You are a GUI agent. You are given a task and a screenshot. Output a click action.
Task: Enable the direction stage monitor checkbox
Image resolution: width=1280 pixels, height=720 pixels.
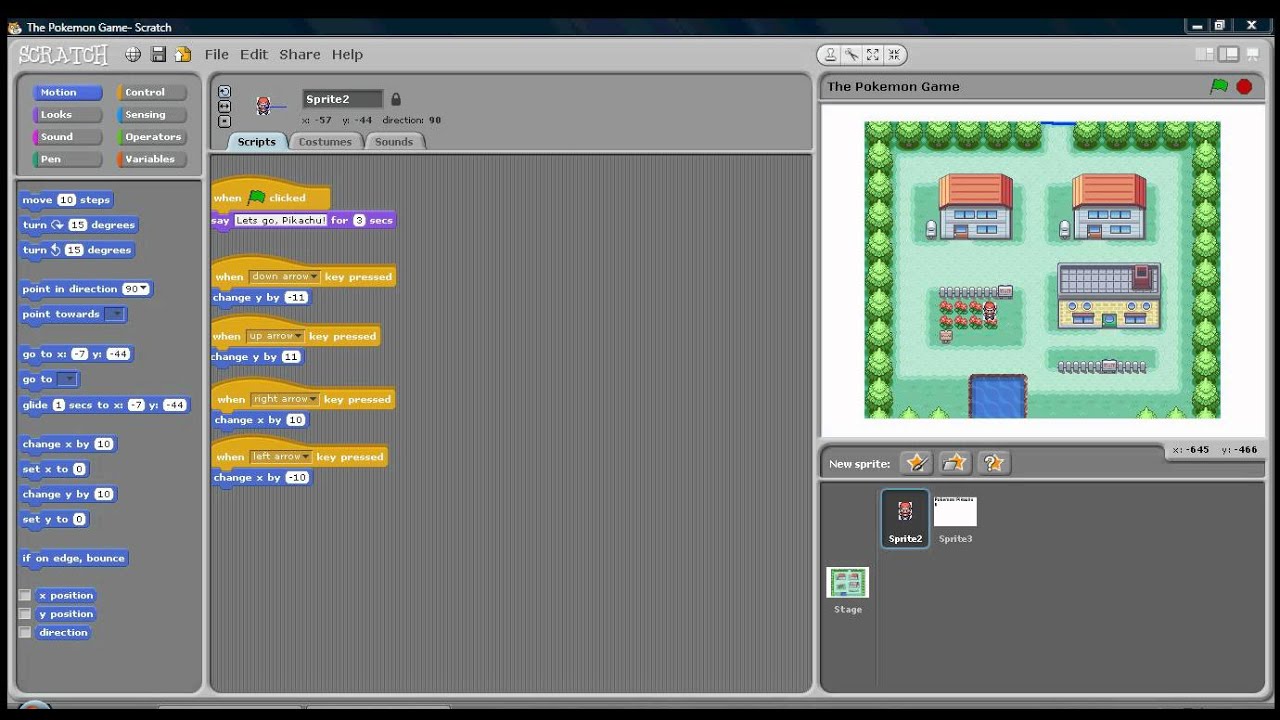click(x=26, y=632)
